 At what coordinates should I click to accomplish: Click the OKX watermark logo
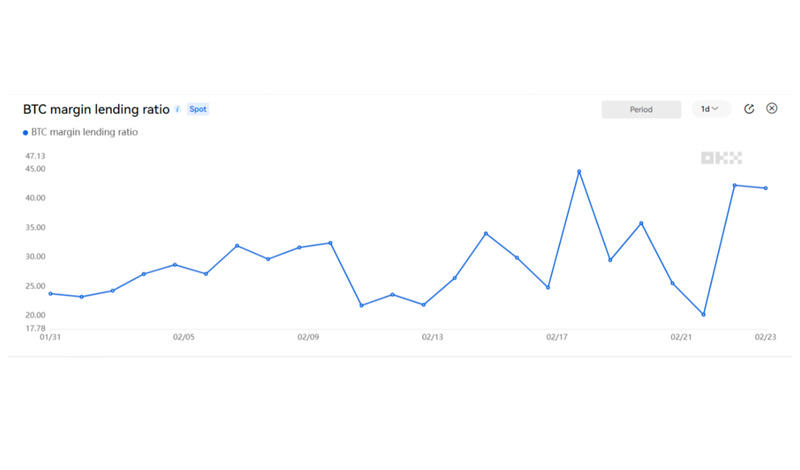click(721, 158)
